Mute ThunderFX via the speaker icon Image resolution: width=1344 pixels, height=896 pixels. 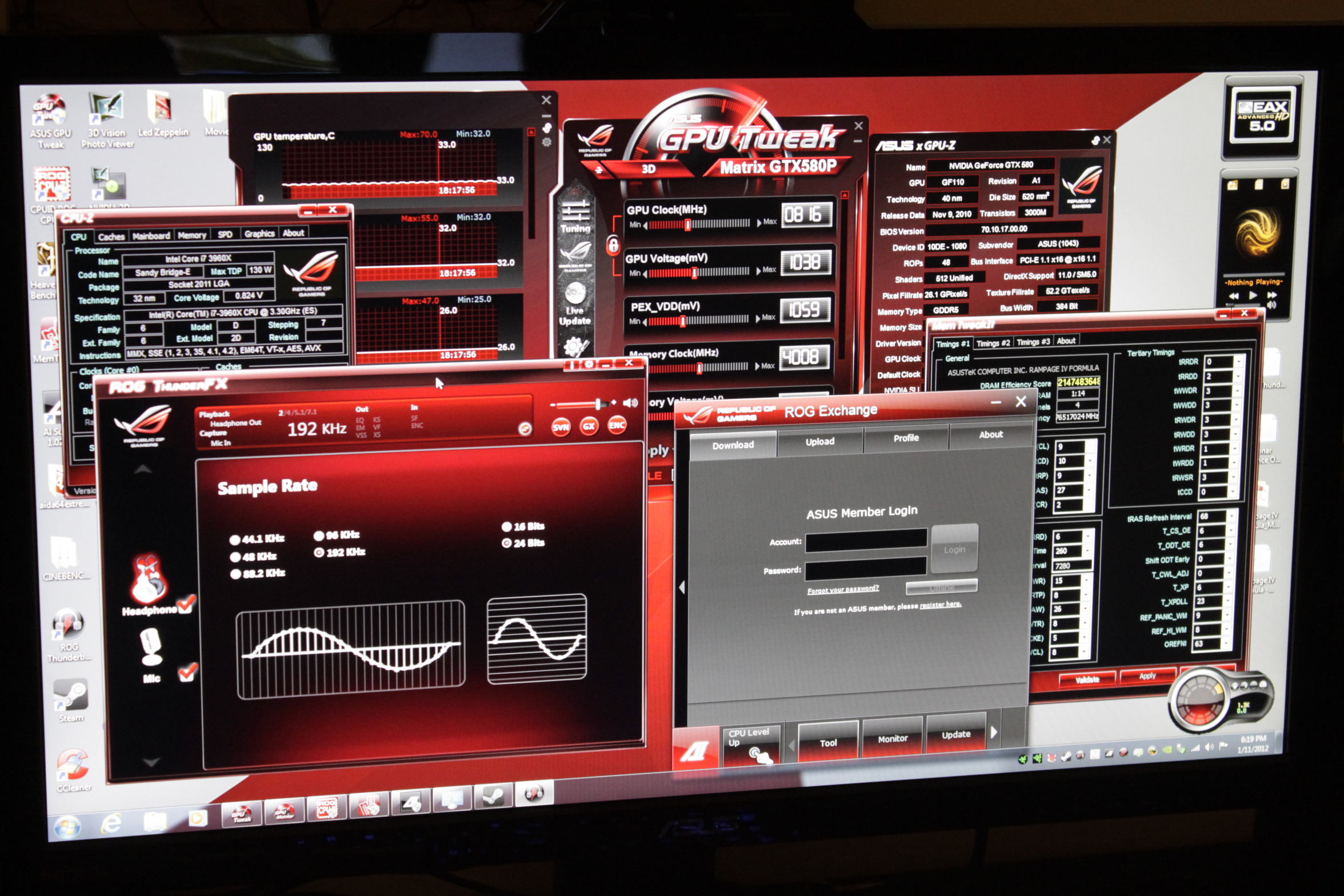click(x=630, y=403)
